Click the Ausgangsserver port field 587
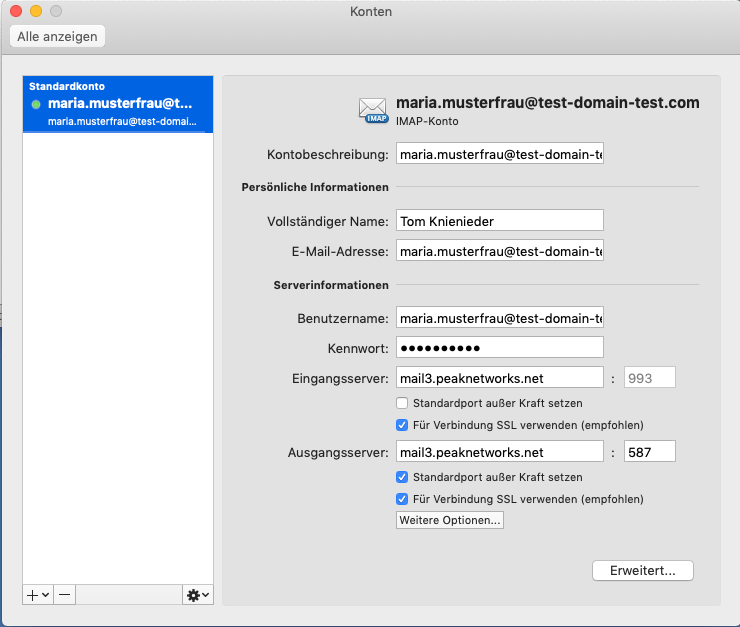Screen dimensions: 740x627 click(x=650, y=452)
